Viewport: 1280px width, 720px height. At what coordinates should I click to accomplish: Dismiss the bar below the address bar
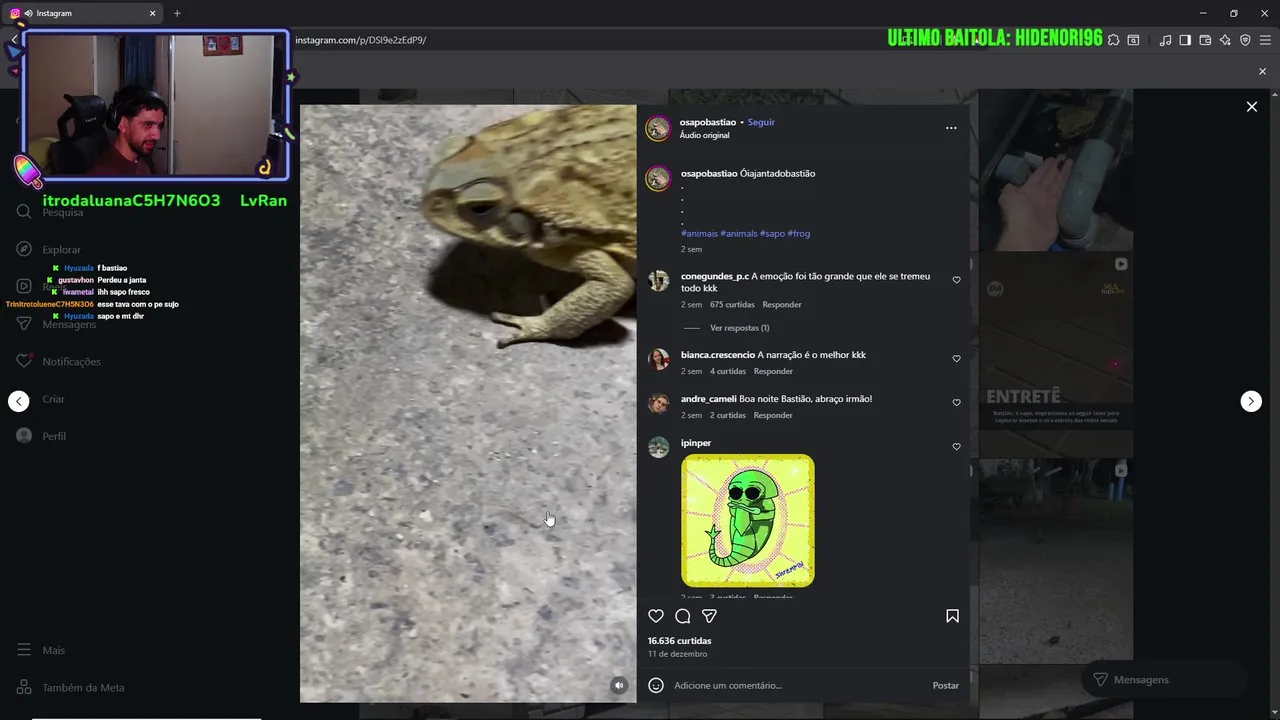[x=1262, y=71]
